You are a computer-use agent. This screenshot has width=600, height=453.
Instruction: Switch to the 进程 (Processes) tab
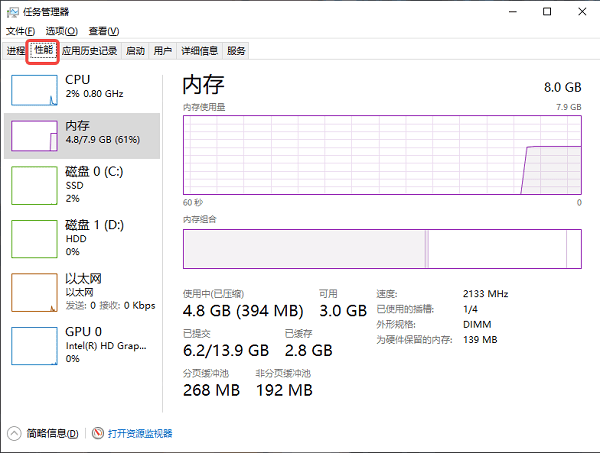point(15,51)
